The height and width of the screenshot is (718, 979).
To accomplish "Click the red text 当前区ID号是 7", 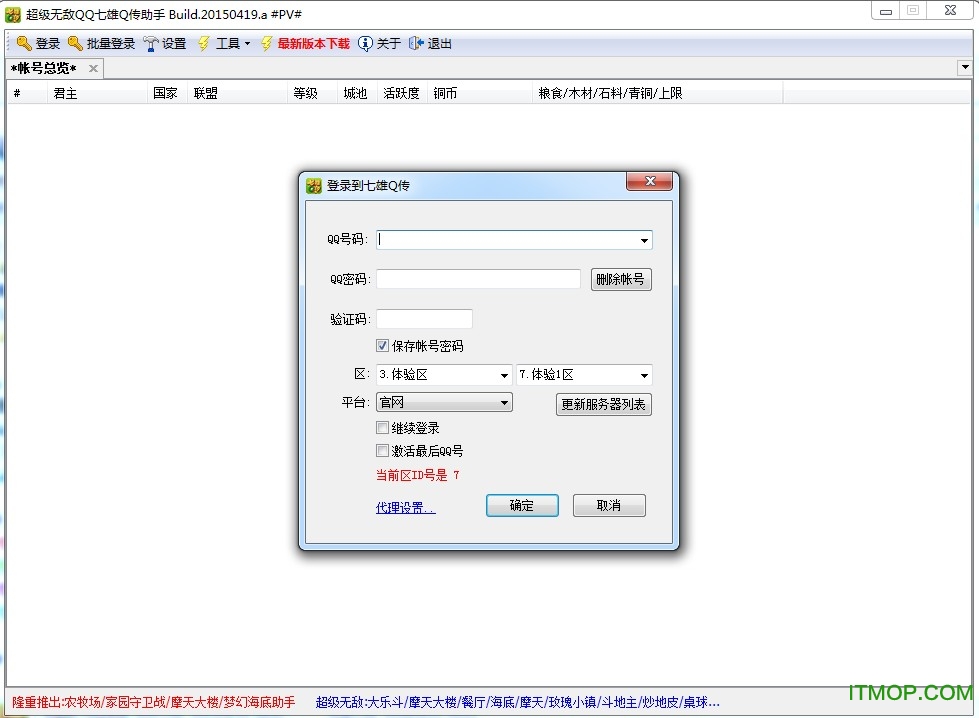I will [x=418, y=475].
